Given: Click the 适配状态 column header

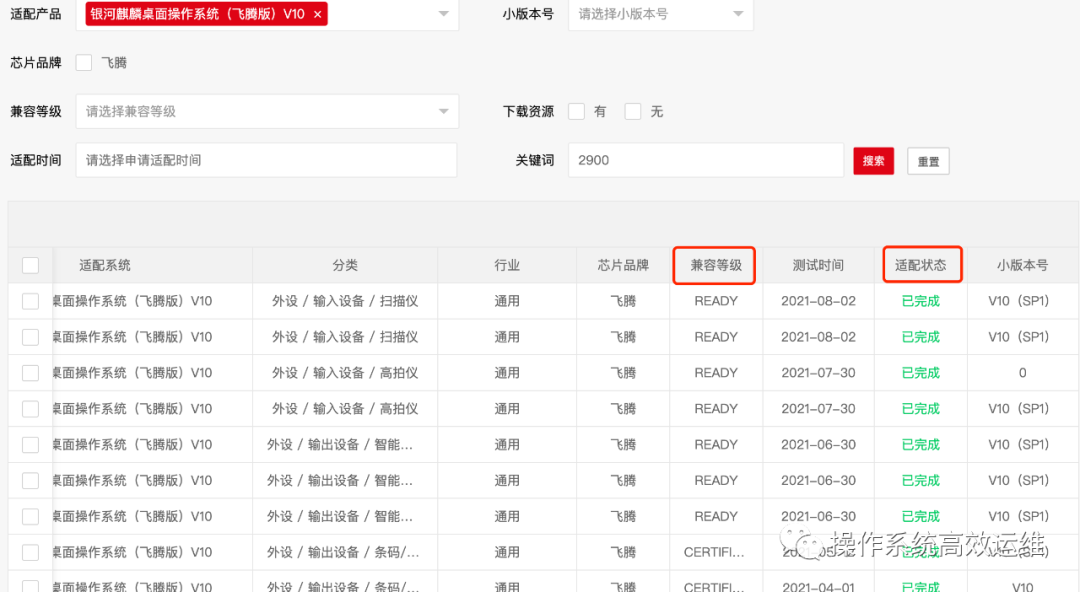Looking at the screenshot, I should (x=921, y=265).
